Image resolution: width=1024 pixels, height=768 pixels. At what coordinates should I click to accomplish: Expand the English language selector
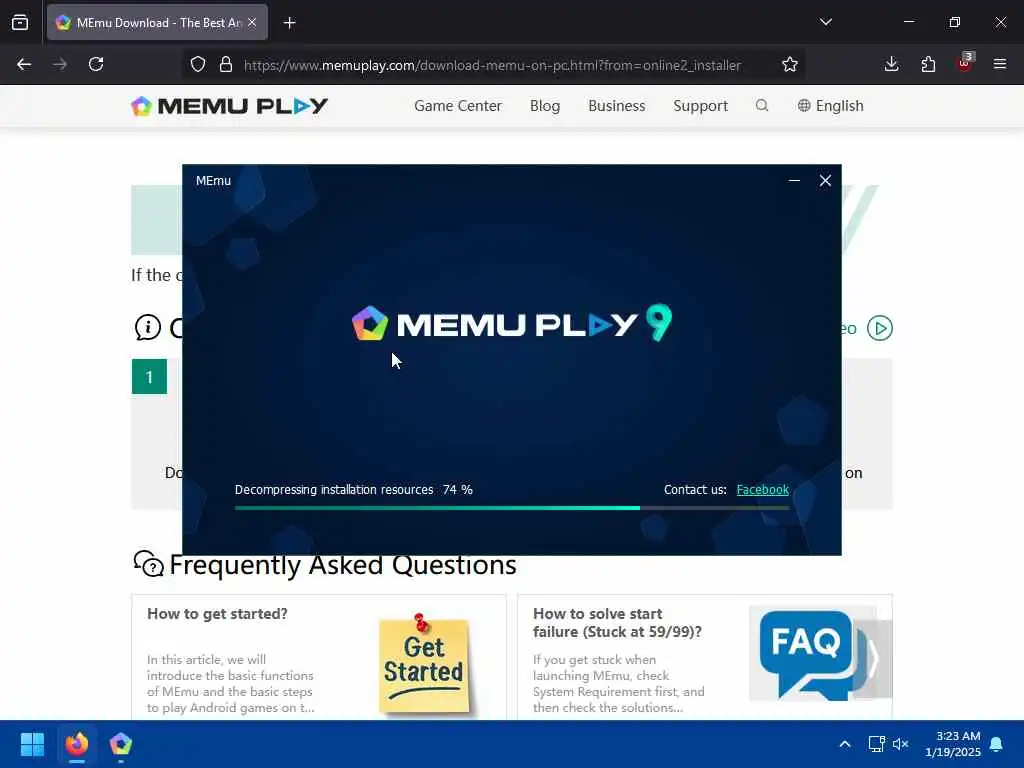click(x=831, y=106)
